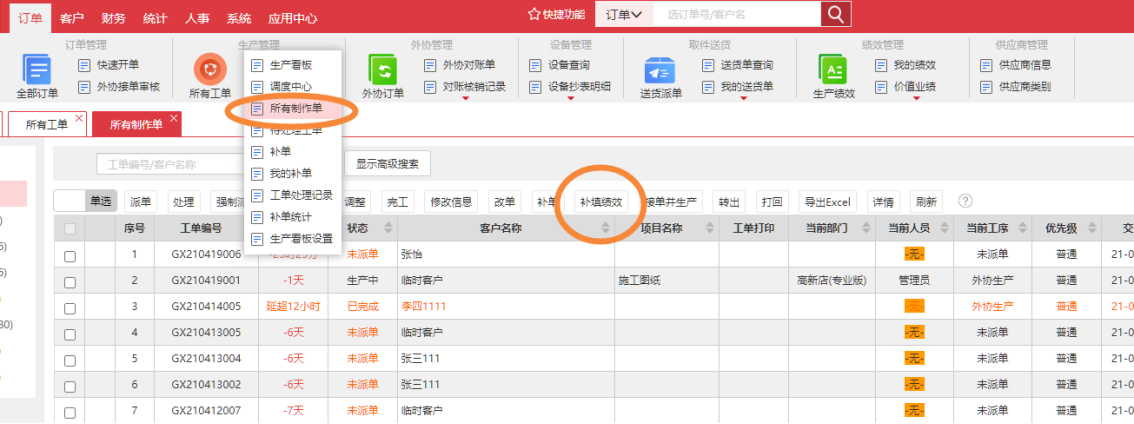1134x424 pixels.
Task: Open 价值业绩 in ribbon
Action: click(x=905, y=87)
